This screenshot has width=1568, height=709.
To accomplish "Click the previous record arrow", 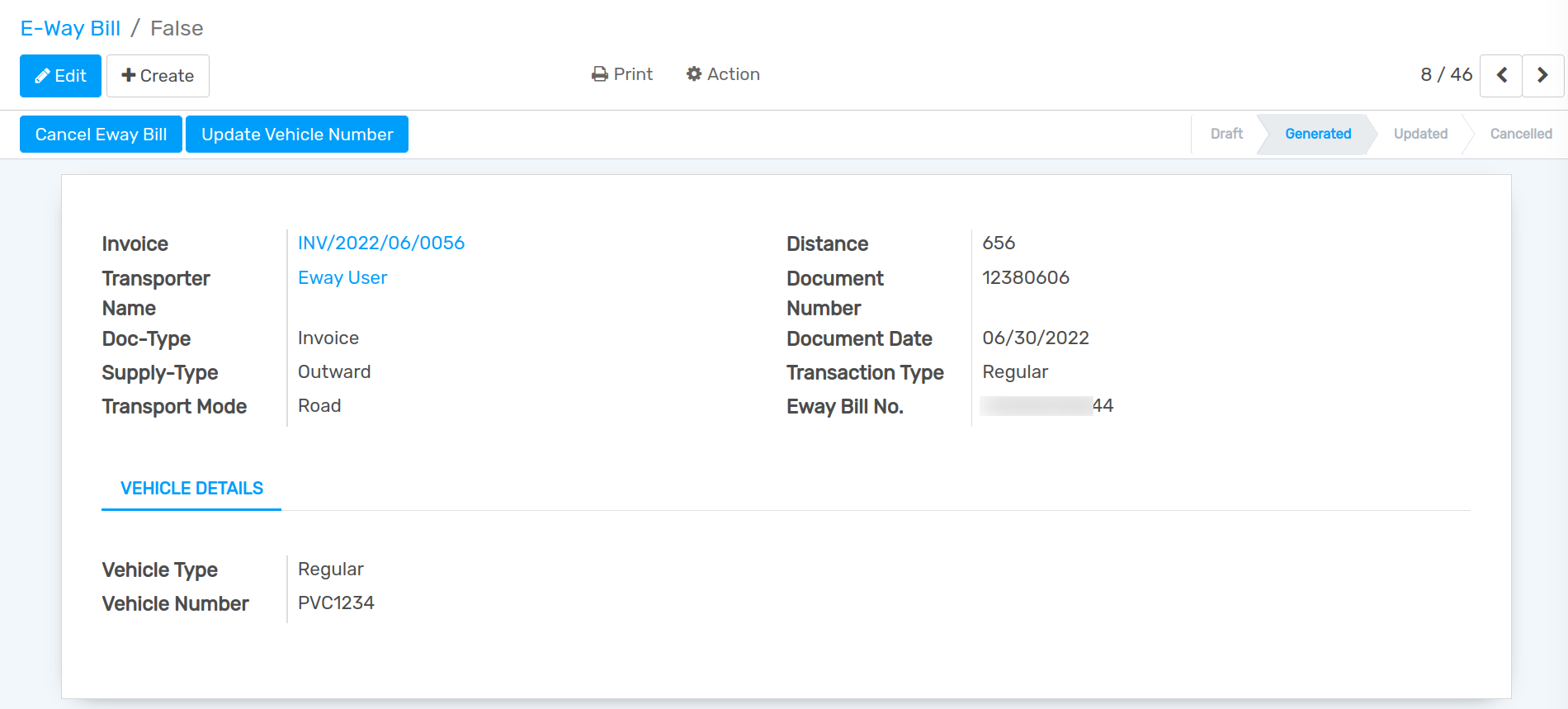I will tap(1500, 75).
